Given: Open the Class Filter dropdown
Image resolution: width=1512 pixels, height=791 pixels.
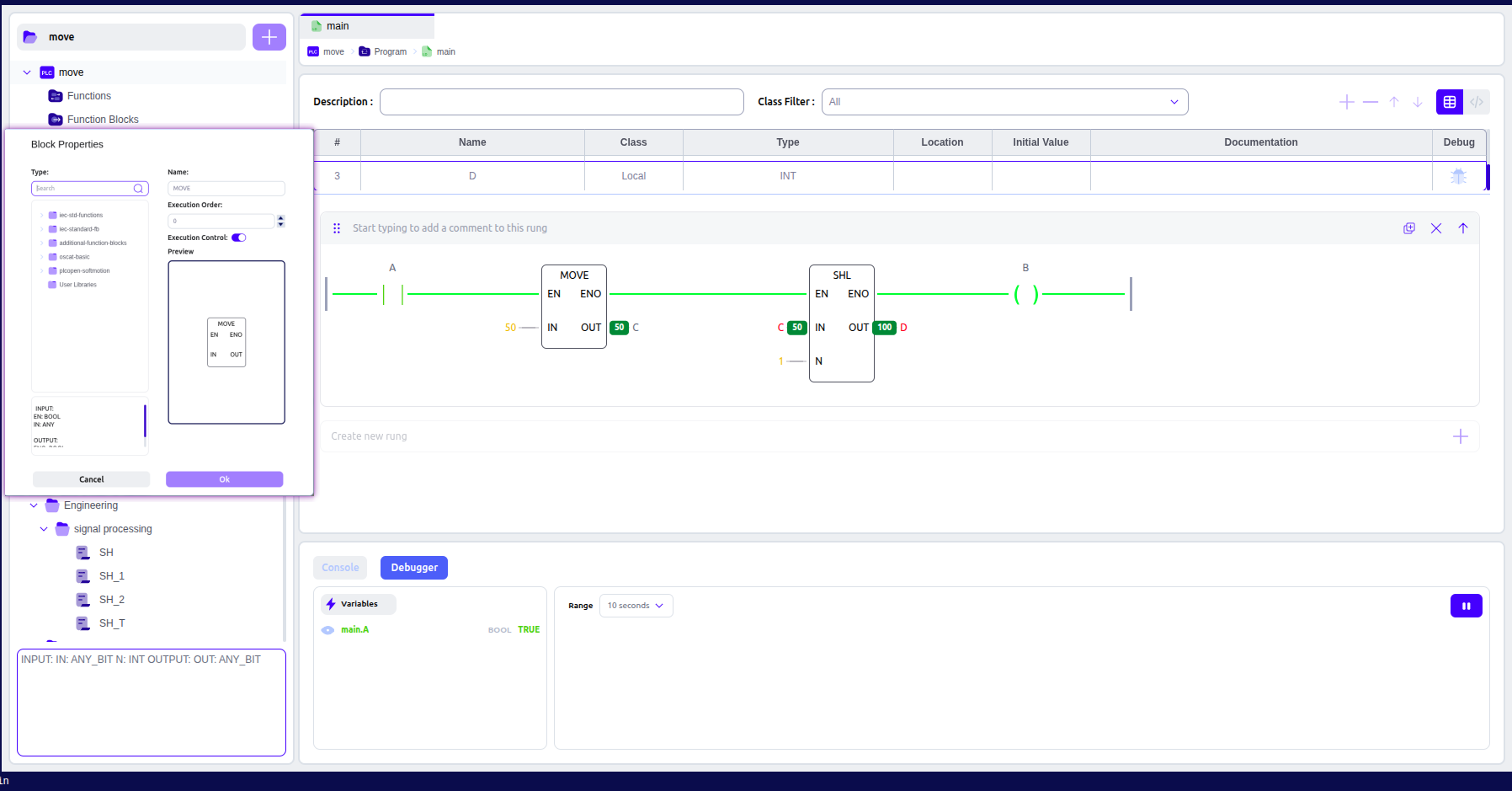Looking at the screenshot, I should click(x=1004, y=102).
